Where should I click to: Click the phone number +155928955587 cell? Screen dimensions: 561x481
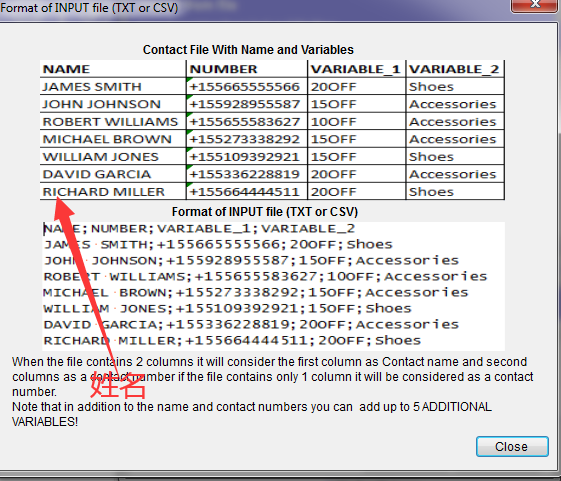(x=247, y=104)
